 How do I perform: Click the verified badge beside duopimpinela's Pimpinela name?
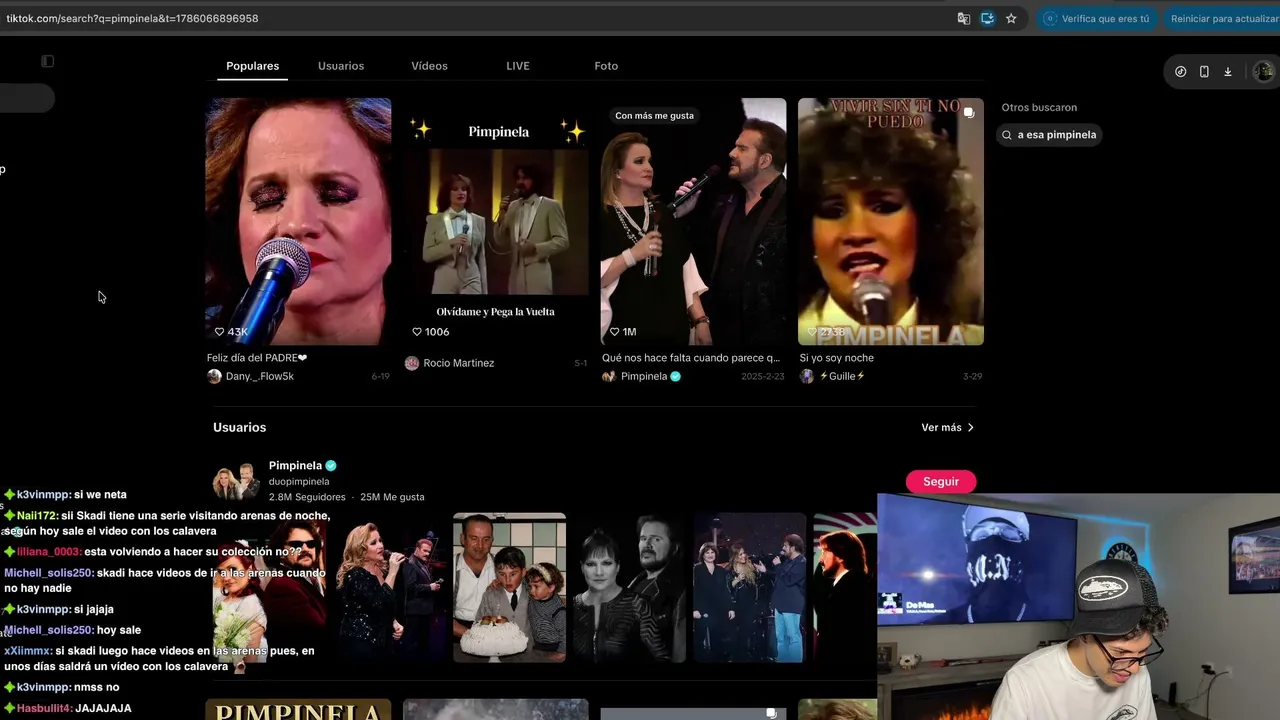(x=331, y=466)
